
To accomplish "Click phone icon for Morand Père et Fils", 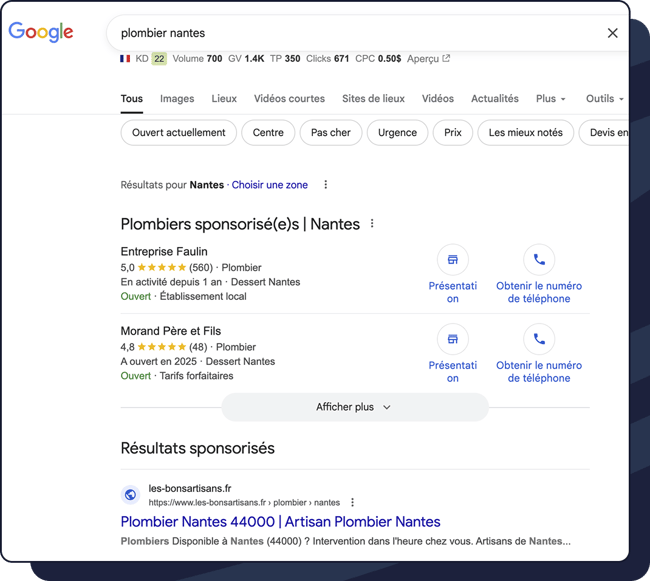I will [539, 339].
